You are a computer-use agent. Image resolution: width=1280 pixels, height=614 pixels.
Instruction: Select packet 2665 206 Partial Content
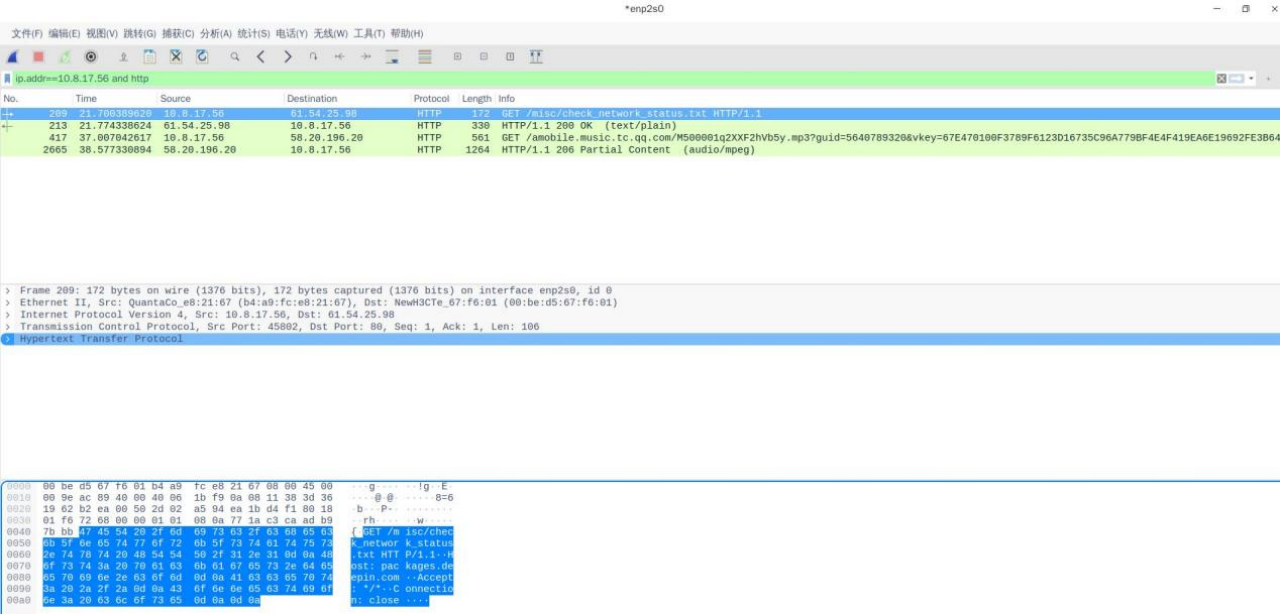(640, 150)
